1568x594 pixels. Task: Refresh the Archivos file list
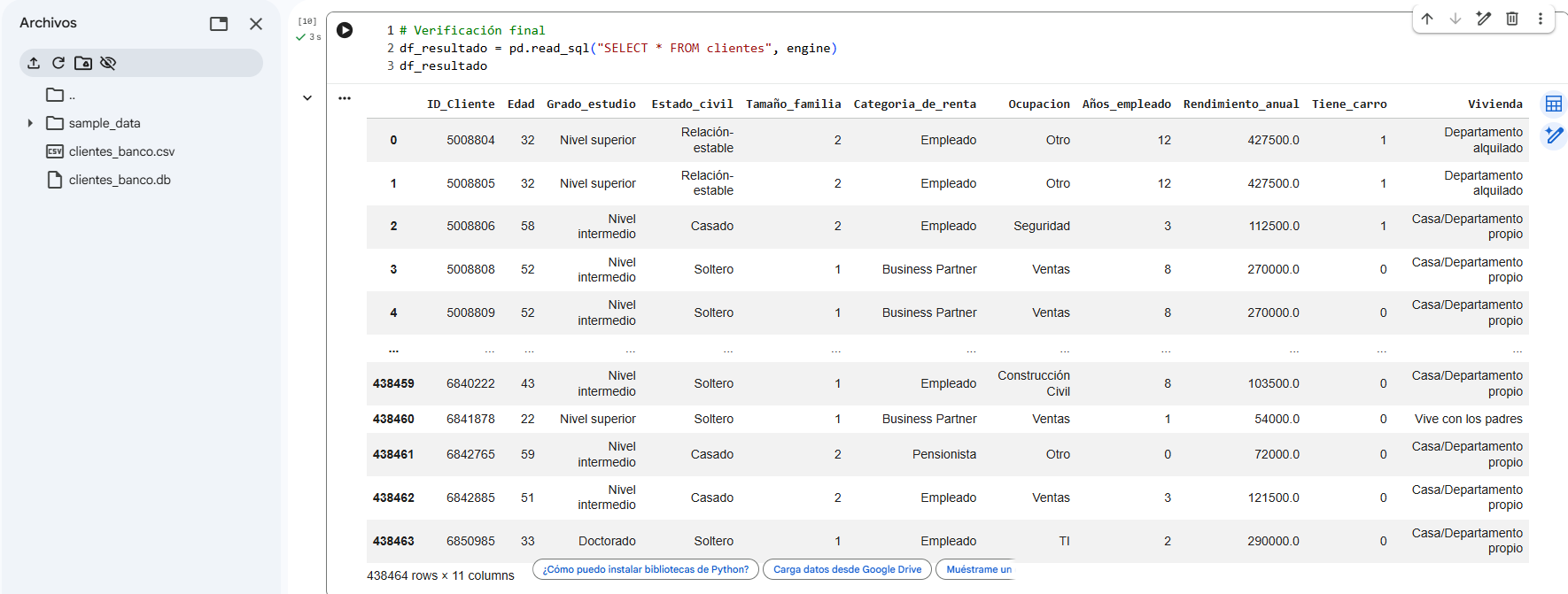[58, 63]
